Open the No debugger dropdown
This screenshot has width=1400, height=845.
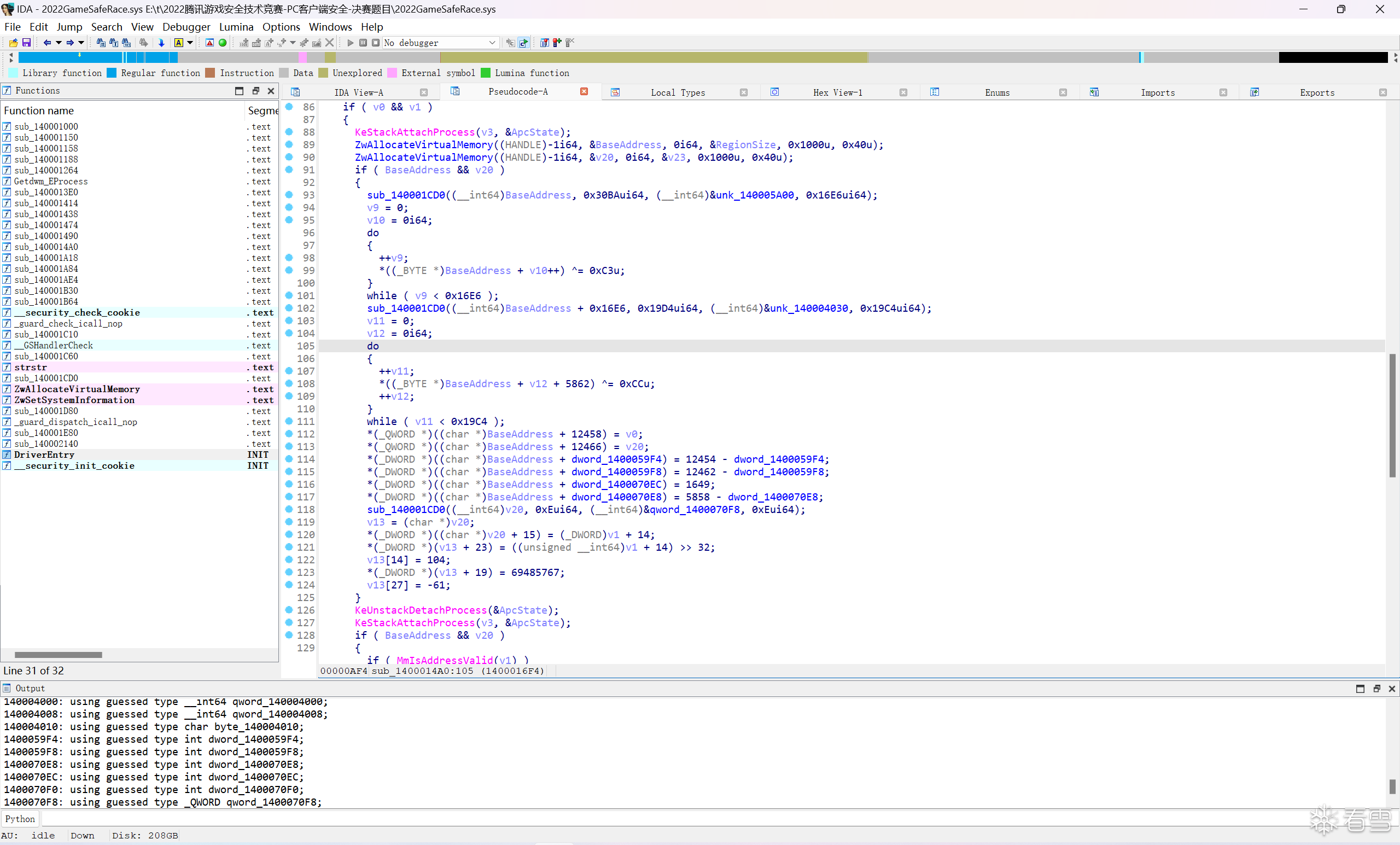441,43
